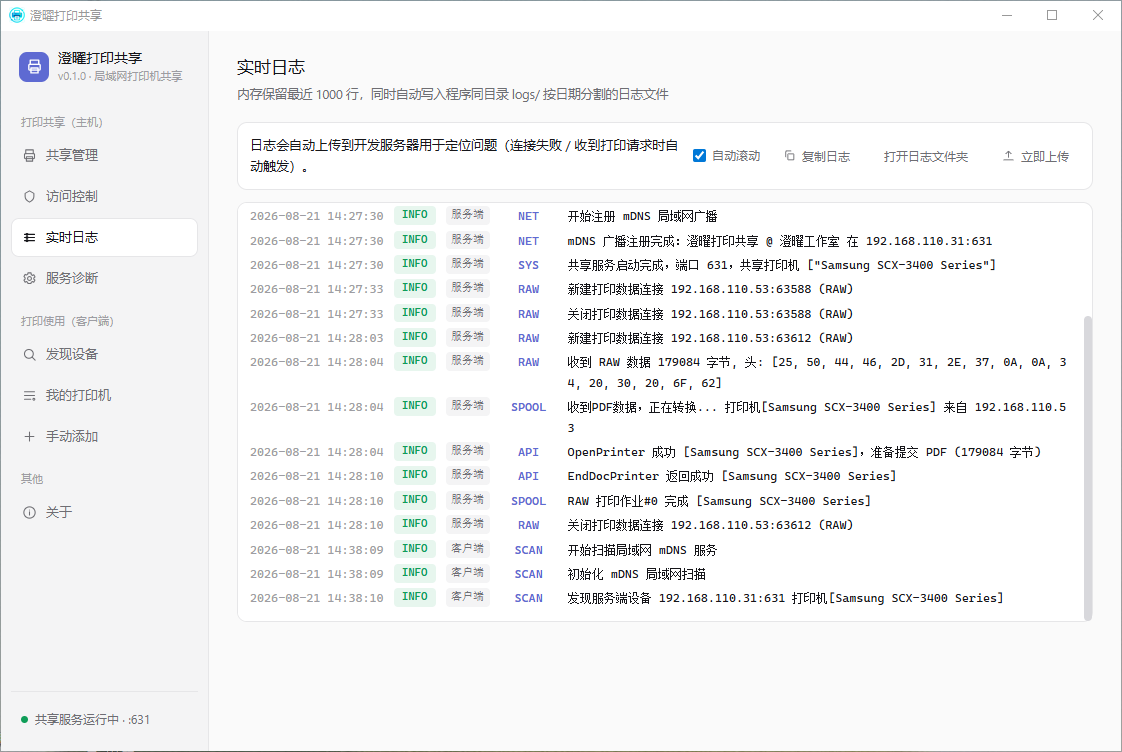Click the info icon beside 关于
Screen dimensions: 1122x752
point(29,512)
